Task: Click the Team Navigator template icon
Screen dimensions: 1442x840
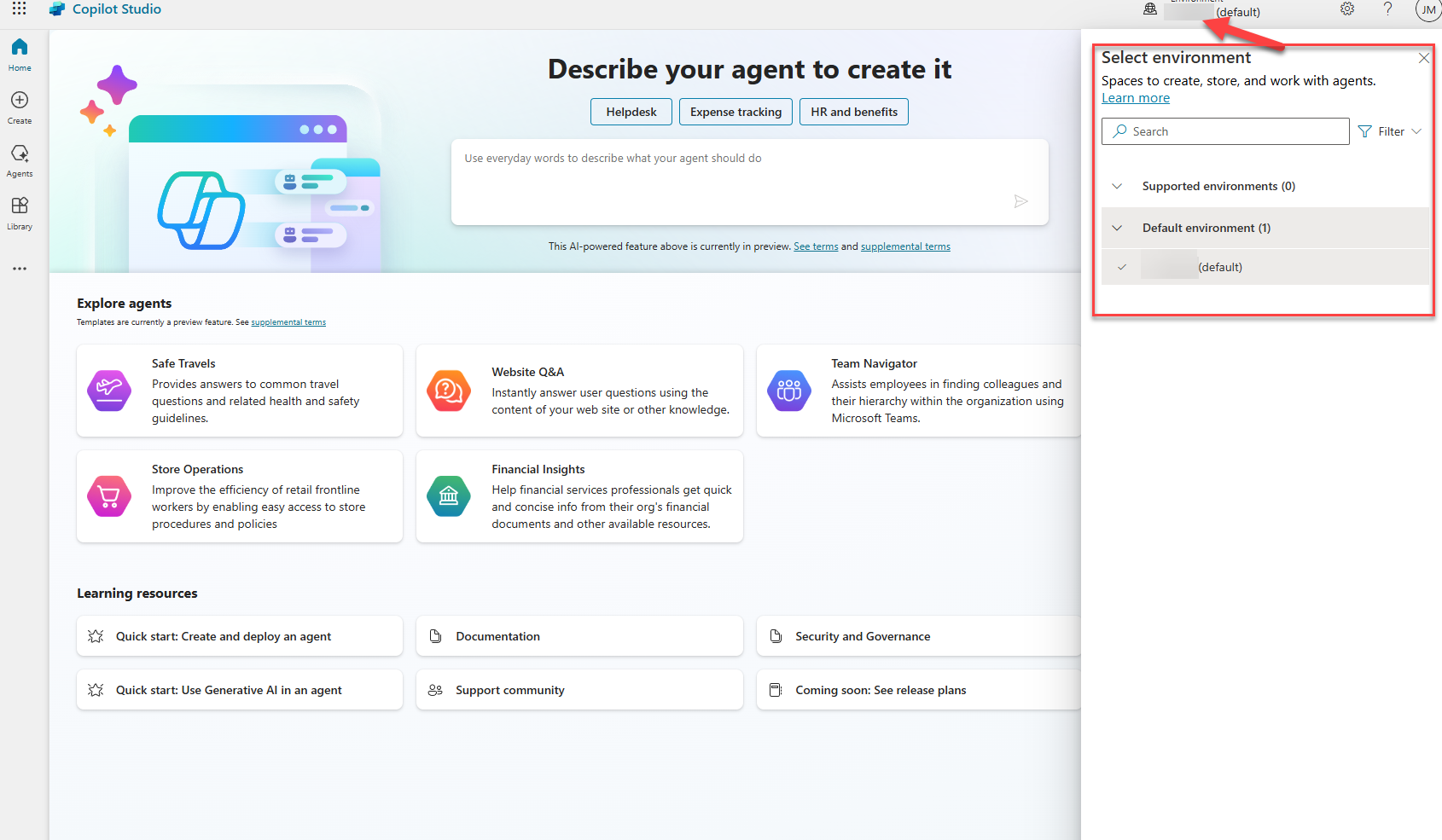Action: (789, 391)
